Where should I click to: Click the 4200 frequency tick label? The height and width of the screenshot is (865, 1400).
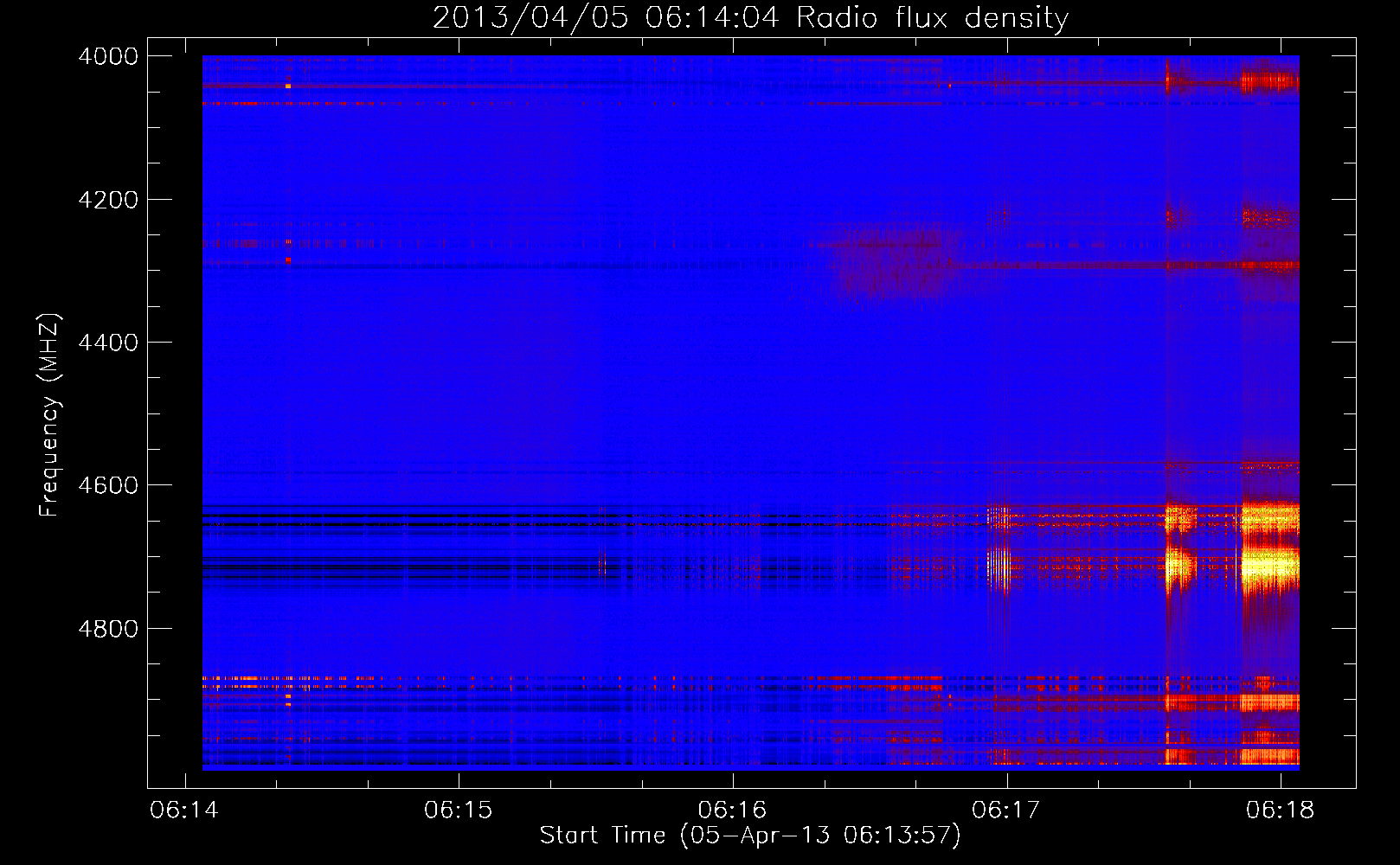(x=108, y=200)
